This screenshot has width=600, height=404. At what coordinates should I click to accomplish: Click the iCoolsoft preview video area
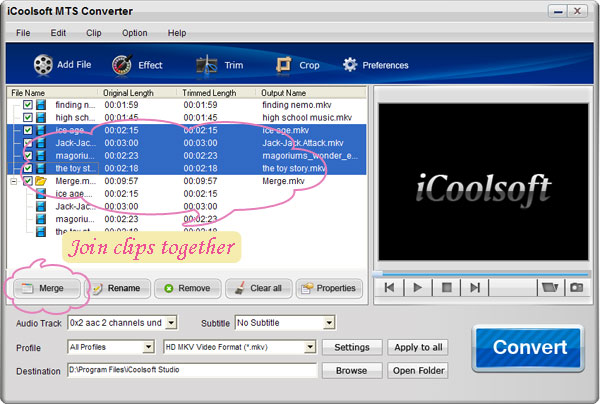point(483,182)
